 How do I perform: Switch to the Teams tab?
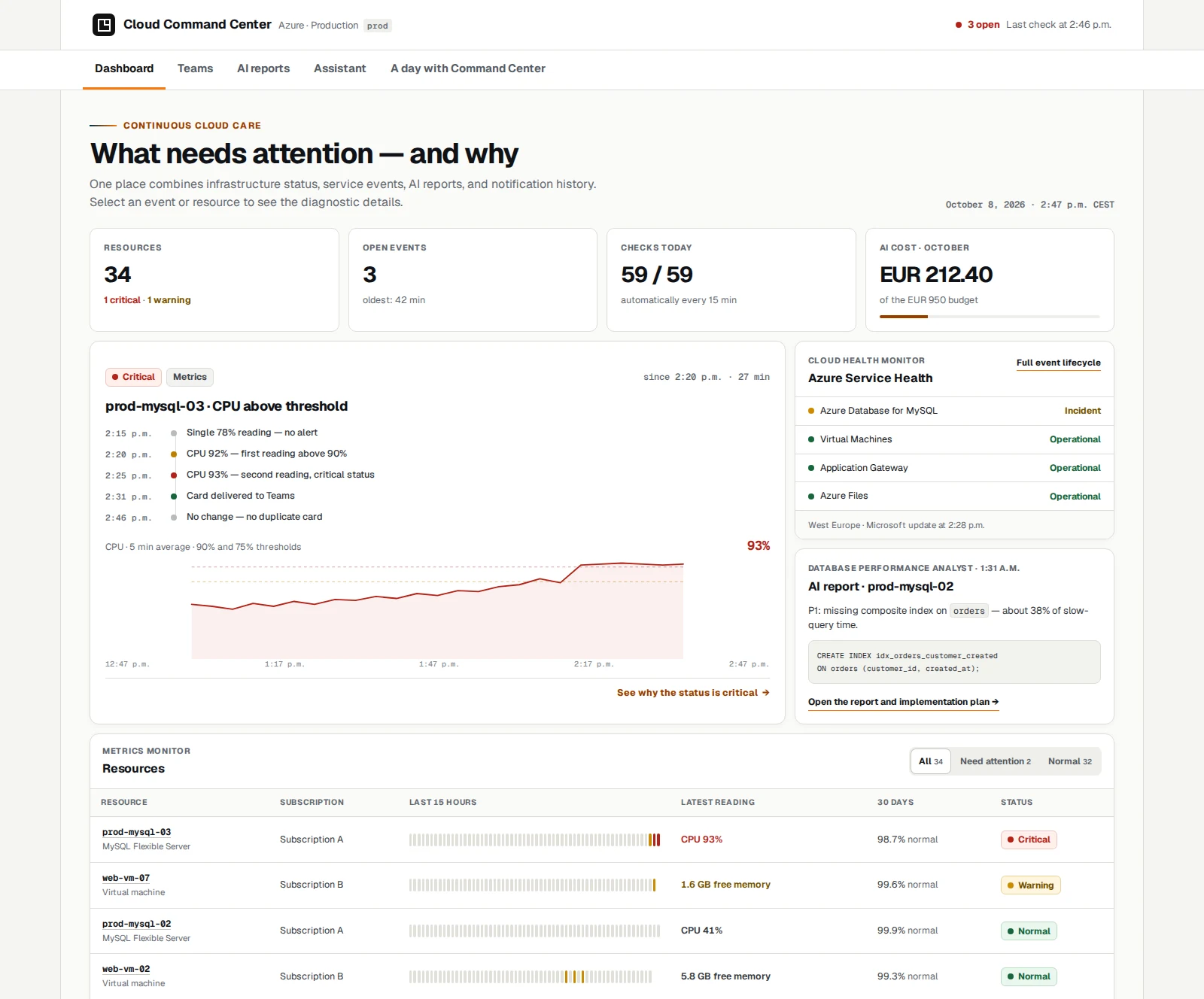[195, 68]
